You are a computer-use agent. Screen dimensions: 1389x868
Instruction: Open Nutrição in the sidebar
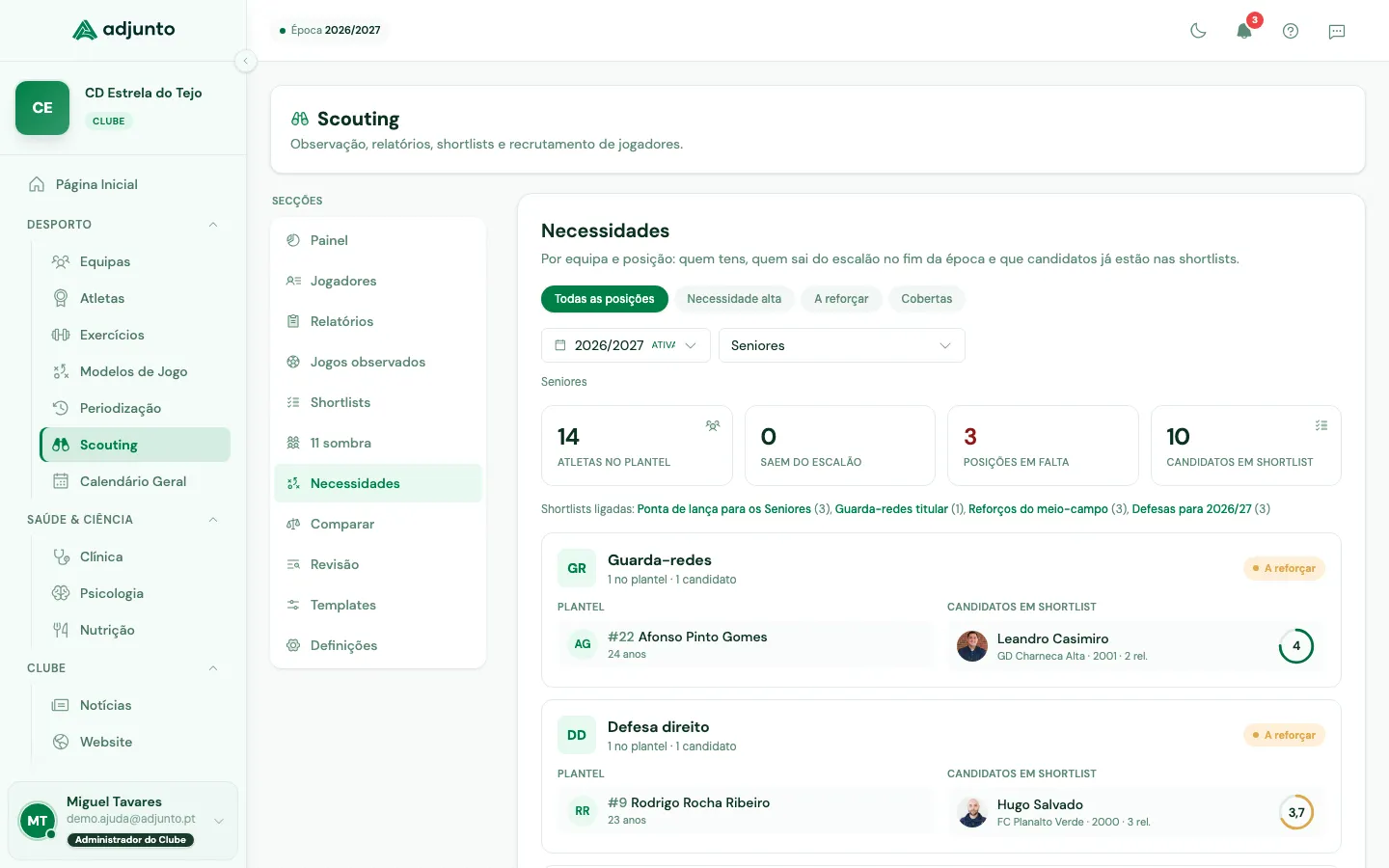tap(135, 630)
